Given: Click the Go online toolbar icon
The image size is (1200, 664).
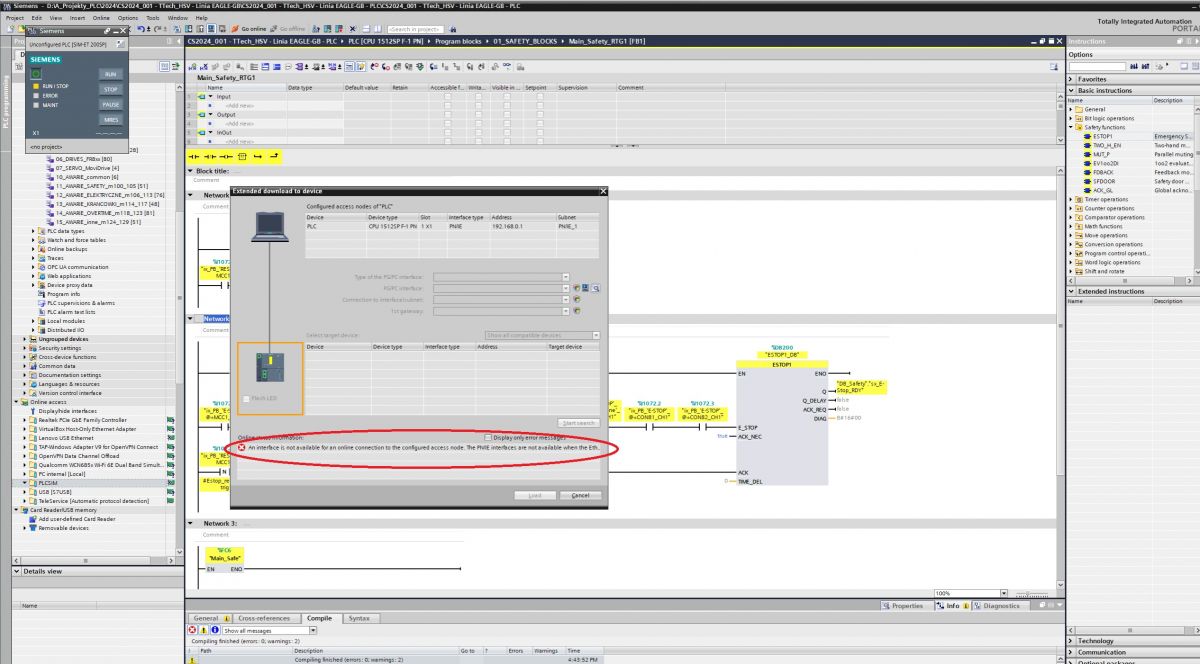Looking at the screenshot, I should 236,29.
